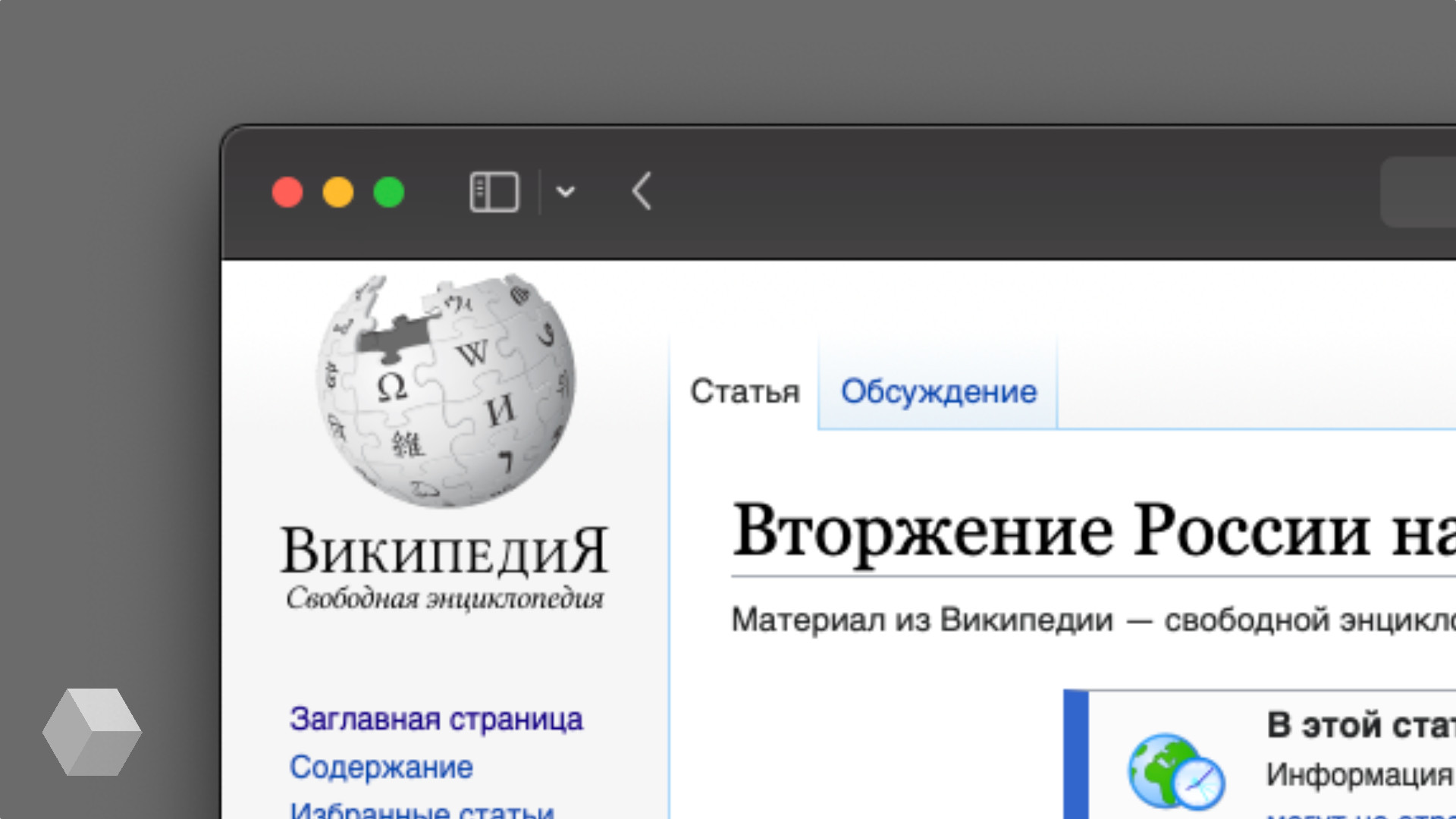Open the Заглавная страница link
1456x819 pixels.
[436, 719]
